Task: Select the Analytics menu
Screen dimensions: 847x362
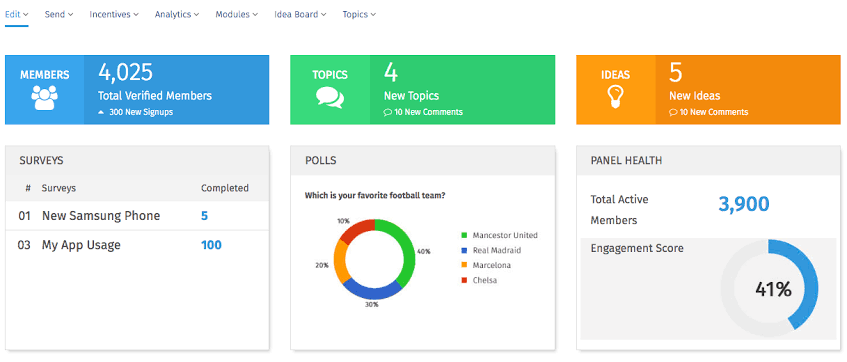Action: coord(177,15)
